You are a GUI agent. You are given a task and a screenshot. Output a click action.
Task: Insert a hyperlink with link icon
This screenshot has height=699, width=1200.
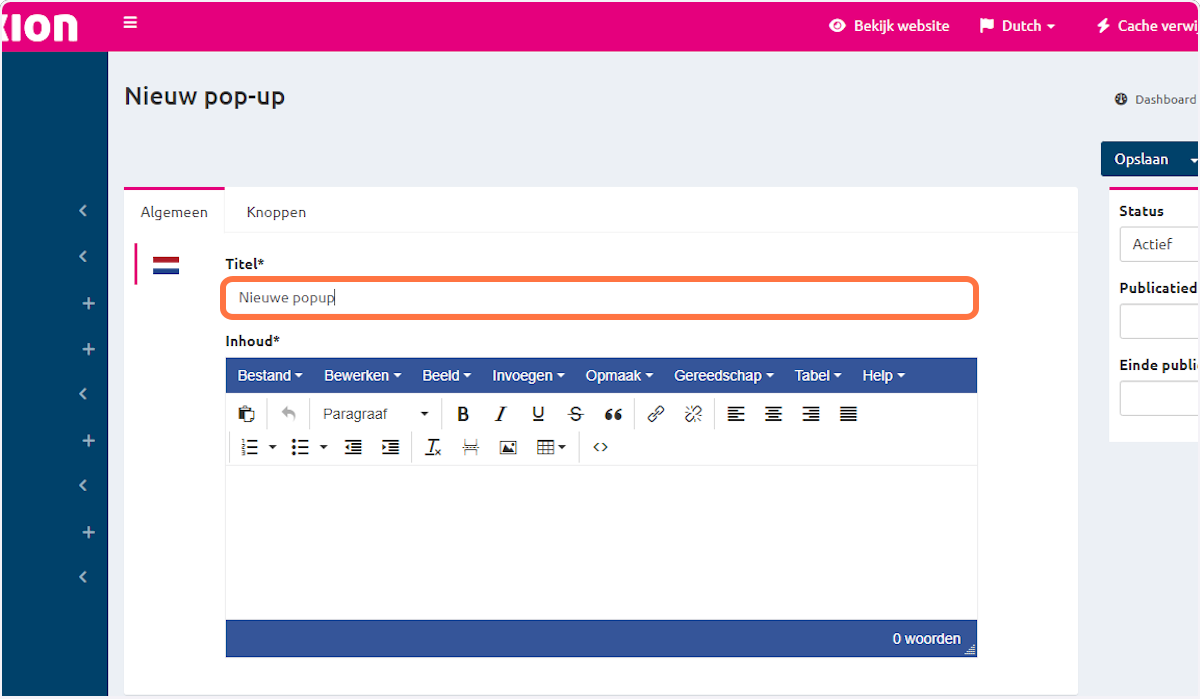(656, 414)
